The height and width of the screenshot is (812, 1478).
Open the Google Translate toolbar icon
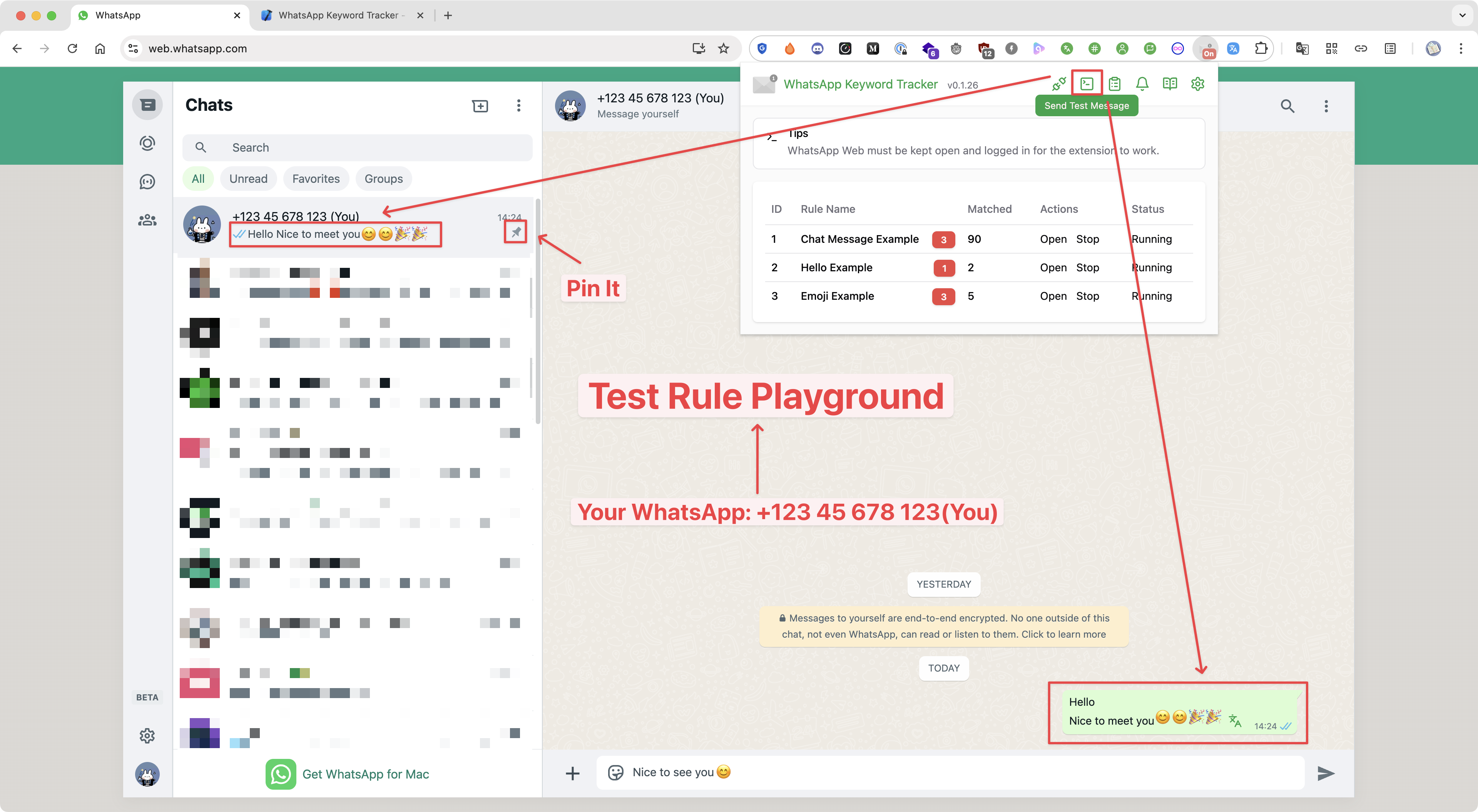1302,49
